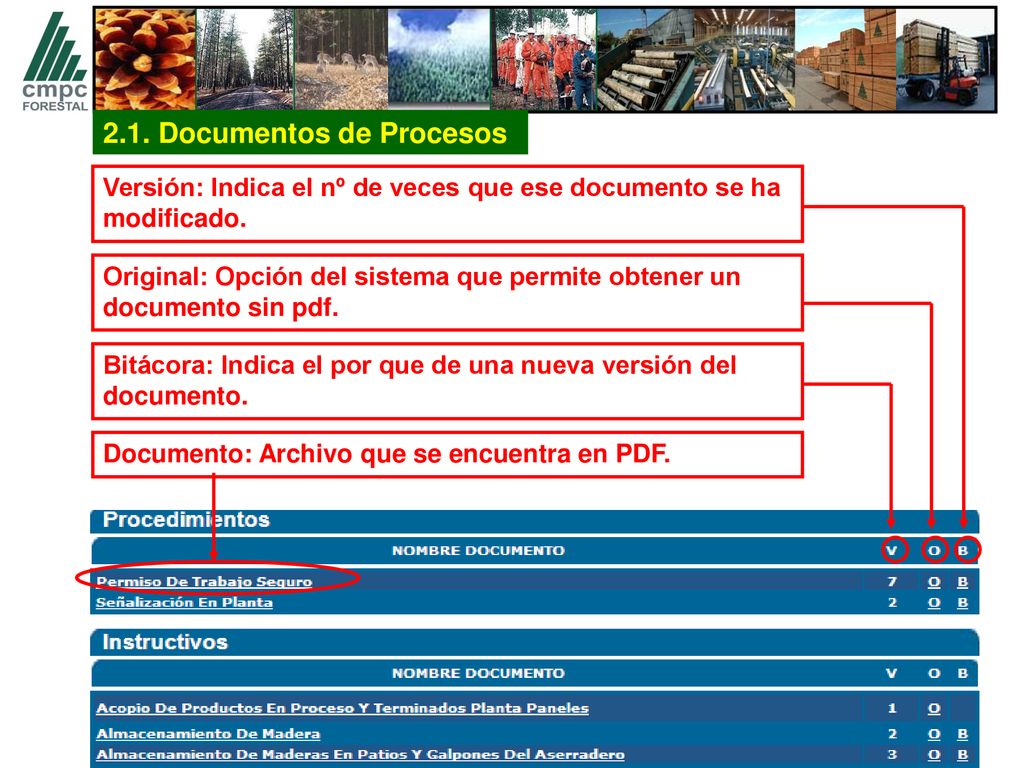The width and height of the screenshot is (1024, 768).
Task: Click NOMBRE DOCUMENTO header in Procedimientos table
Action: click(x=478, y=551)
